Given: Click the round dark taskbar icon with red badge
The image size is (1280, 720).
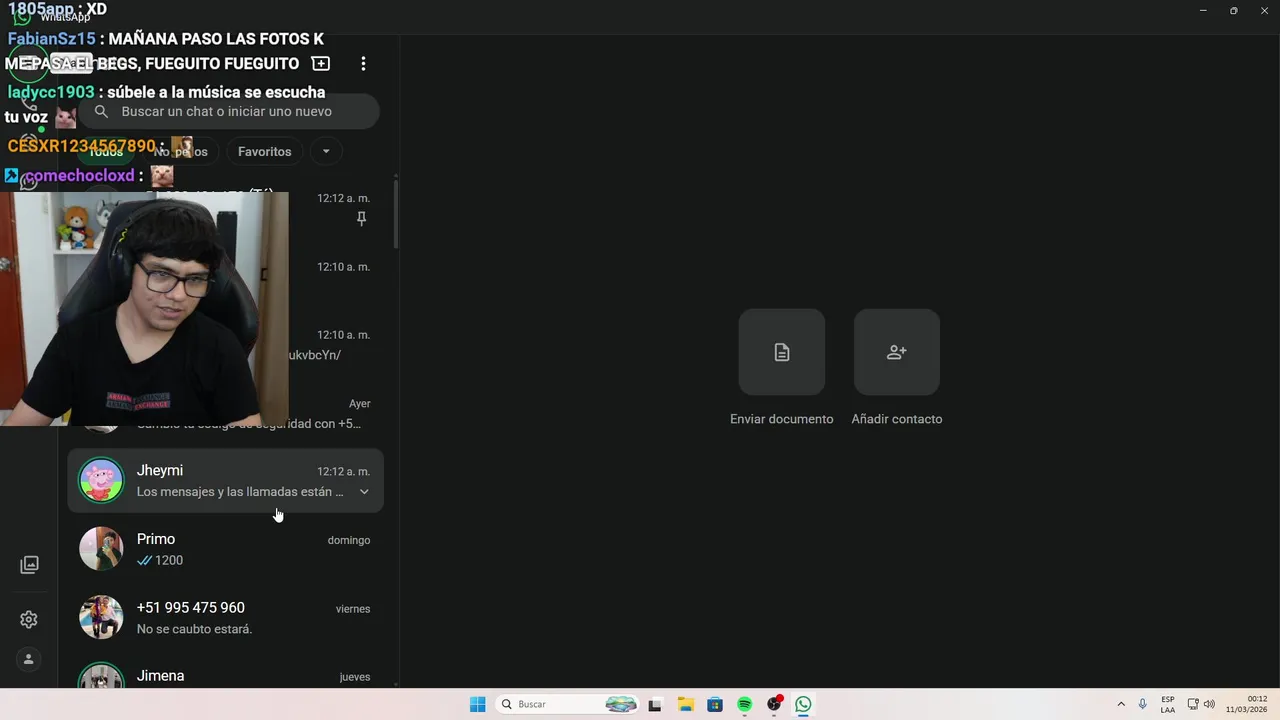Looking at the screenshot, I should pyautogui.click(x=774, y=704).
